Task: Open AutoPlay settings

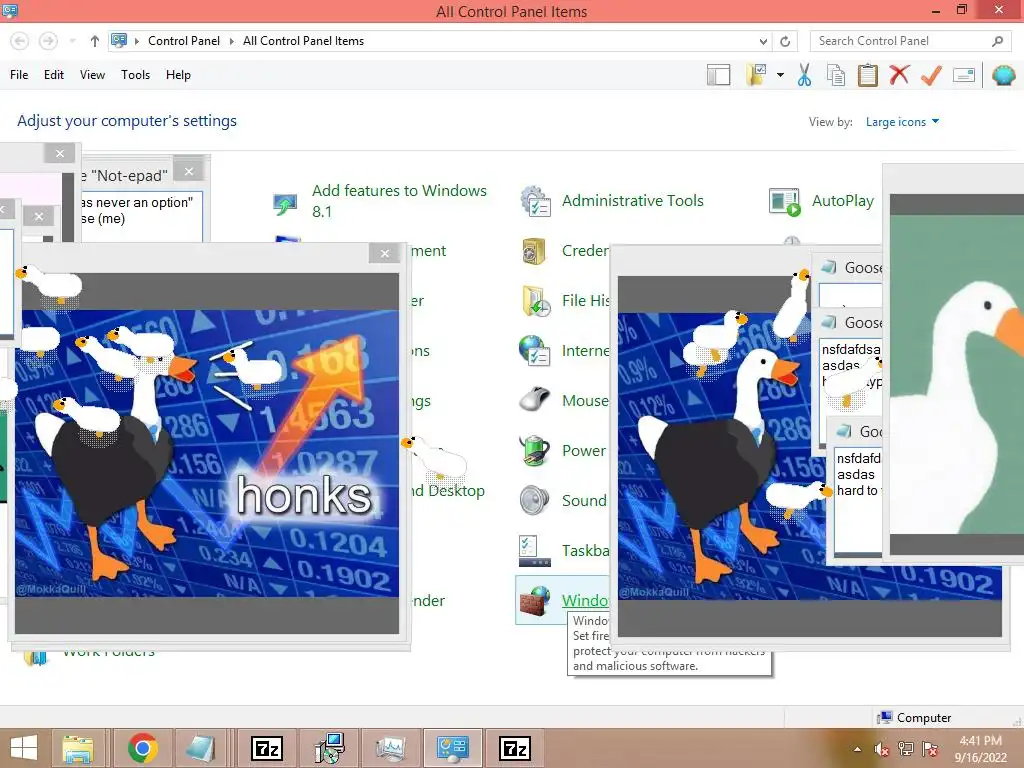Action: (842, 201)
